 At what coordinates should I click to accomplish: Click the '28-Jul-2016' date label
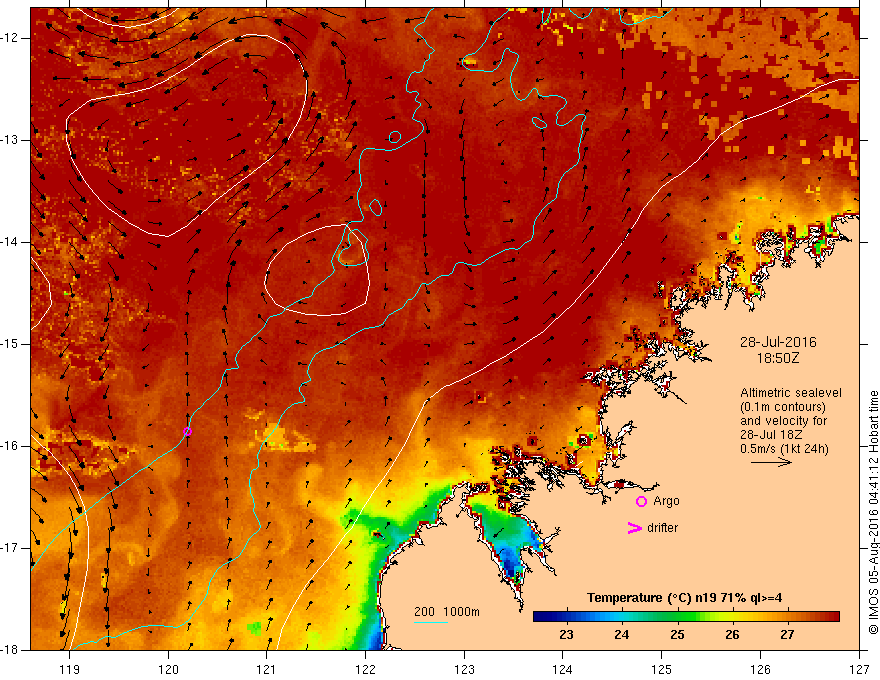(778, 342)
